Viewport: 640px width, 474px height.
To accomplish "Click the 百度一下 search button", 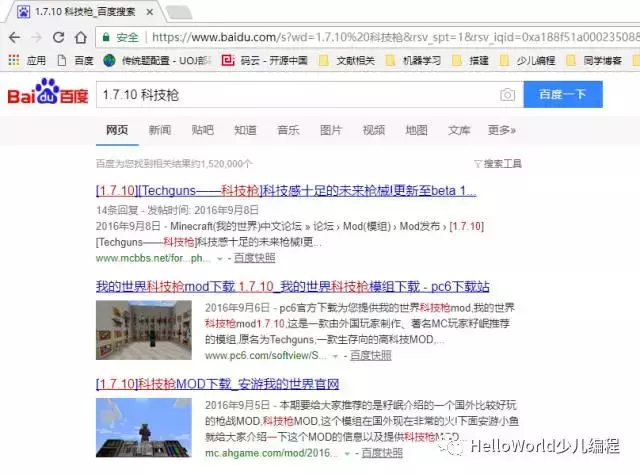I will 563,94.
